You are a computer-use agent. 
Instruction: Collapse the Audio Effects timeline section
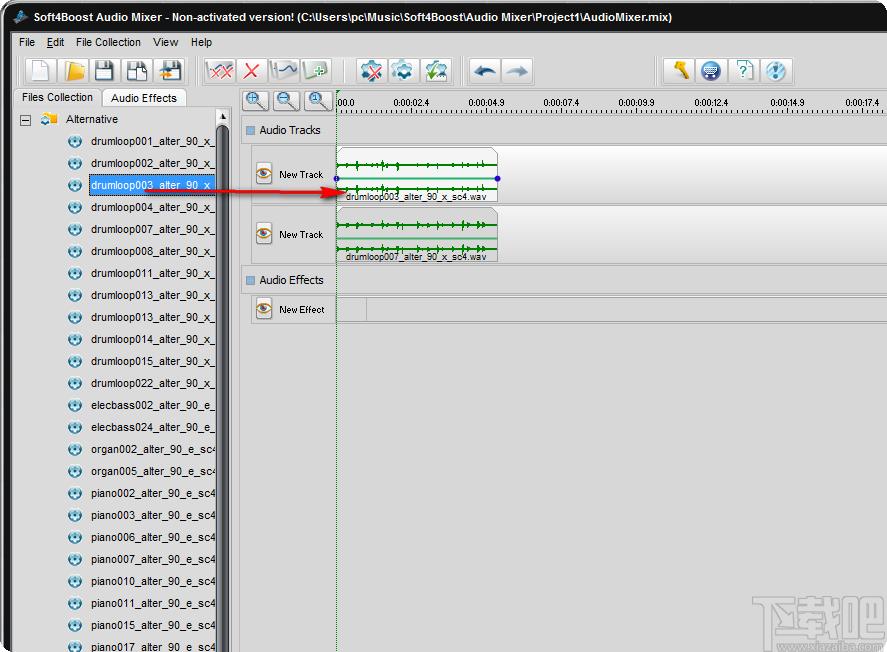250,280
